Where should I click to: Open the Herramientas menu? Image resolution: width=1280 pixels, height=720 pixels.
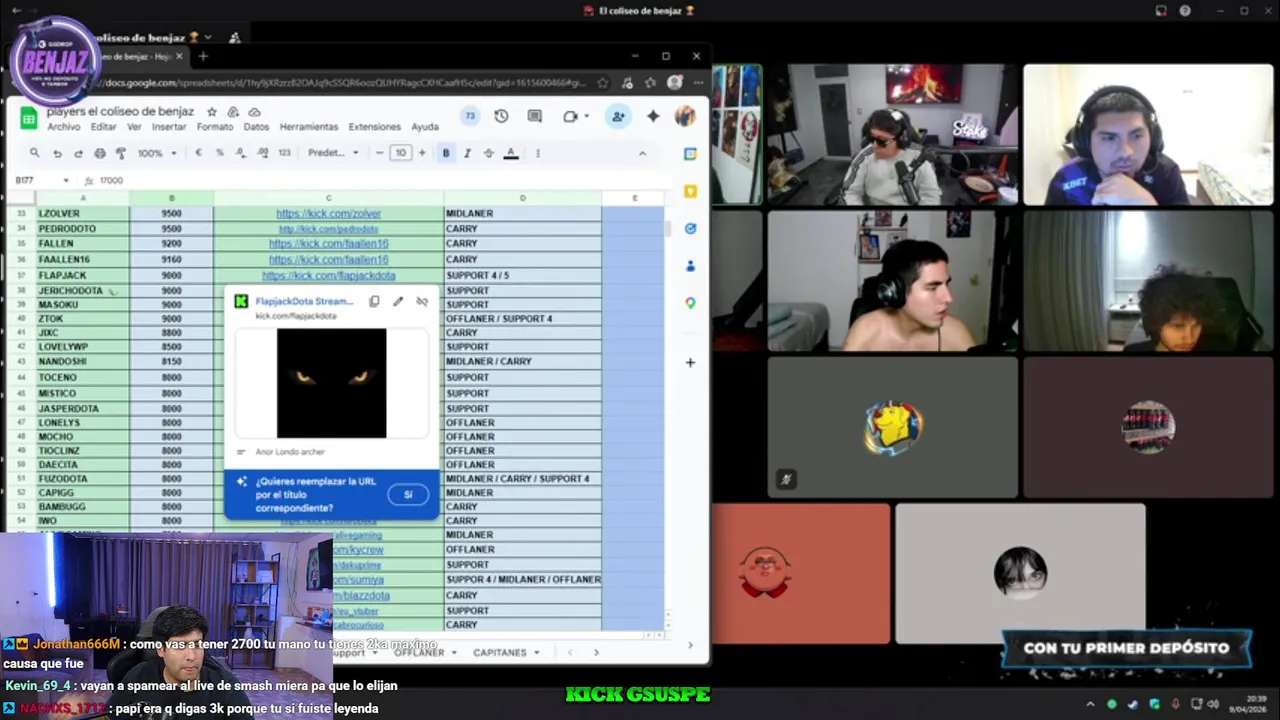click(309, 127)
